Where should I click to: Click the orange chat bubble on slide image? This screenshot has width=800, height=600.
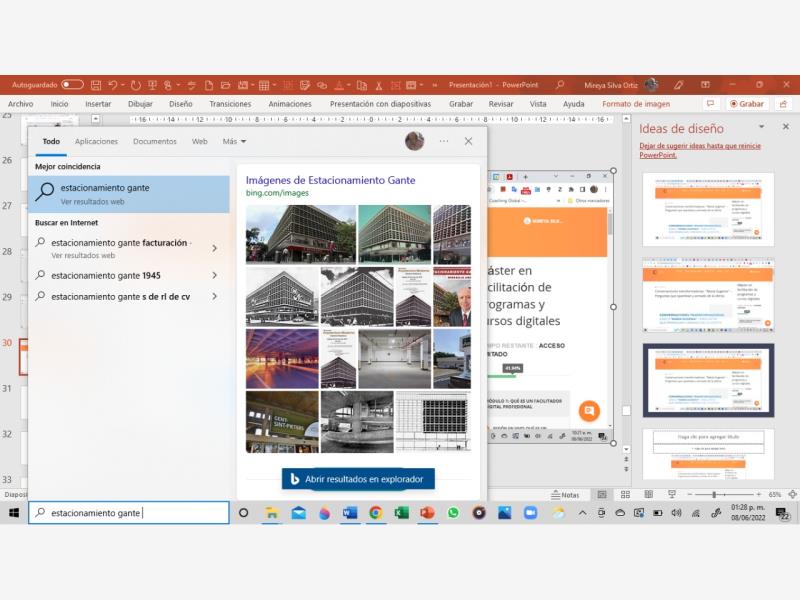click(x=589, y=411)
